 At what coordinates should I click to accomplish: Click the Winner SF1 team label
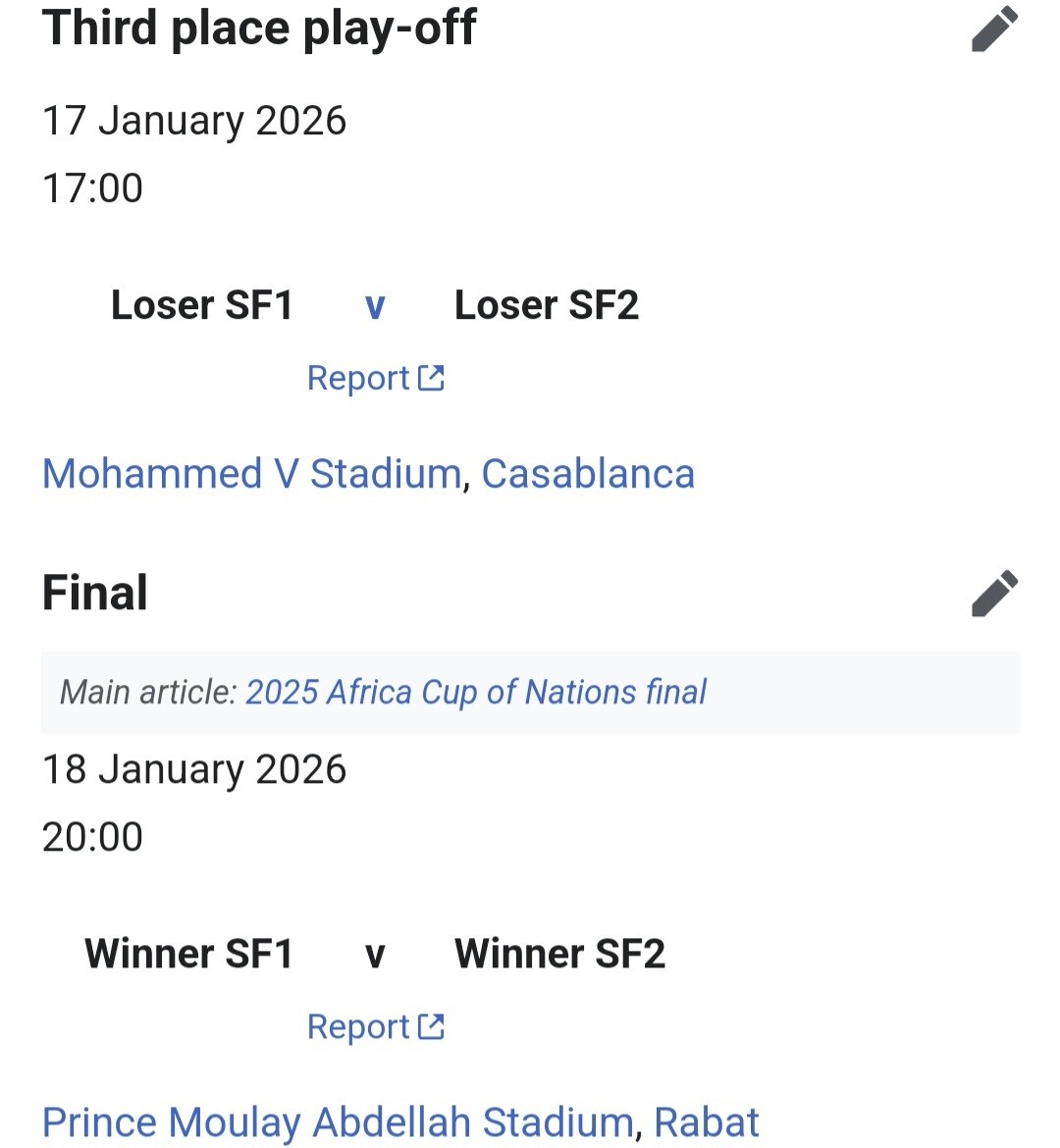(x=189, y=954)
